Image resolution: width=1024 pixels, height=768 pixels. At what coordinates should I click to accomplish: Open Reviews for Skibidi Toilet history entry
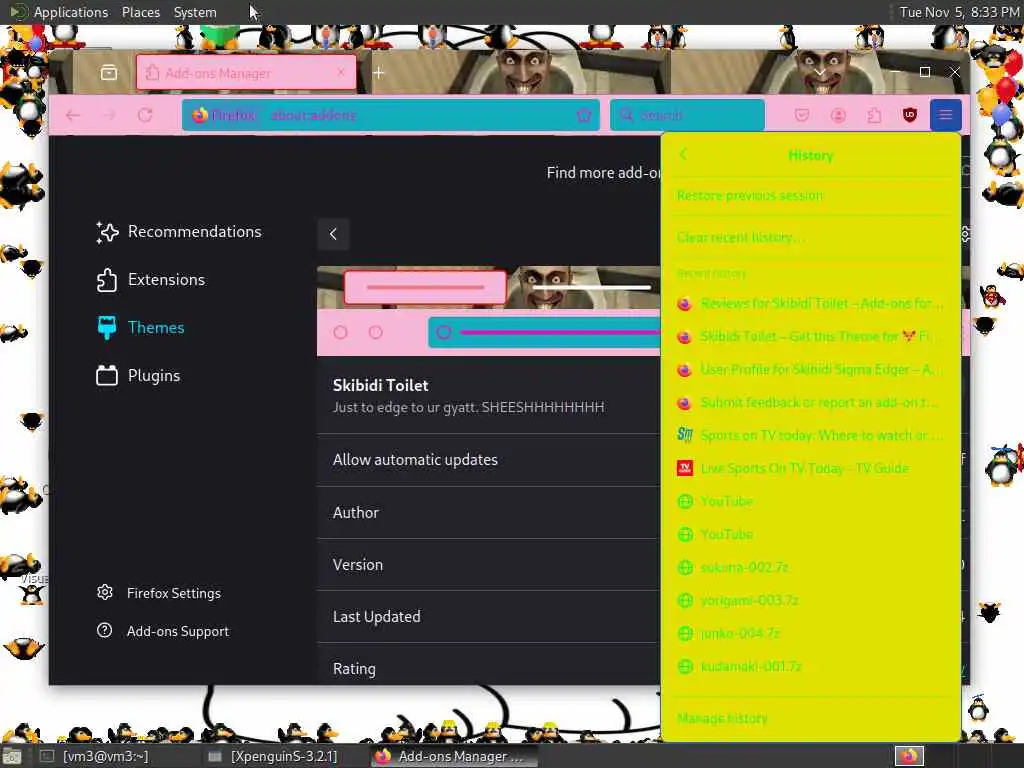point(810,304)
